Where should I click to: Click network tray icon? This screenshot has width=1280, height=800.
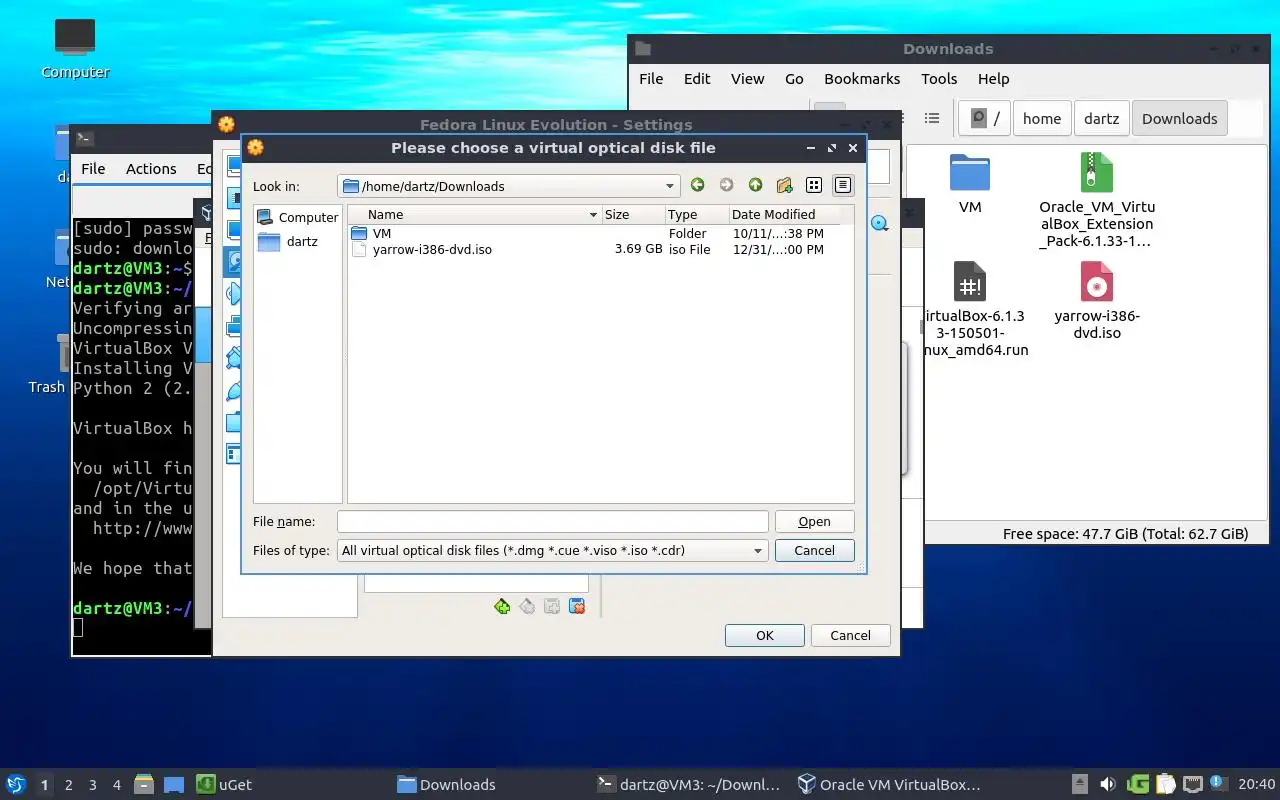[1192, 784]
